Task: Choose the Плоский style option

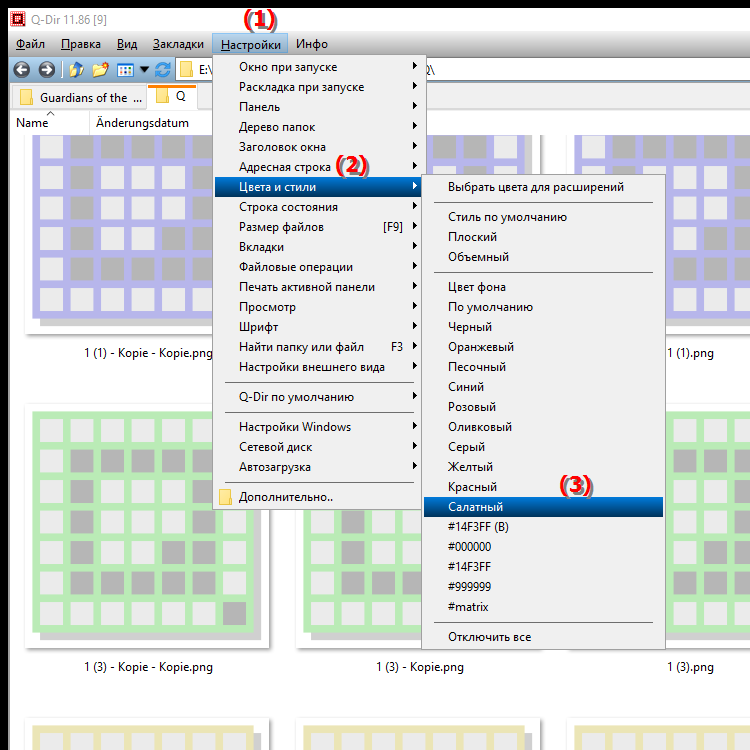Action: click(472, 237)
